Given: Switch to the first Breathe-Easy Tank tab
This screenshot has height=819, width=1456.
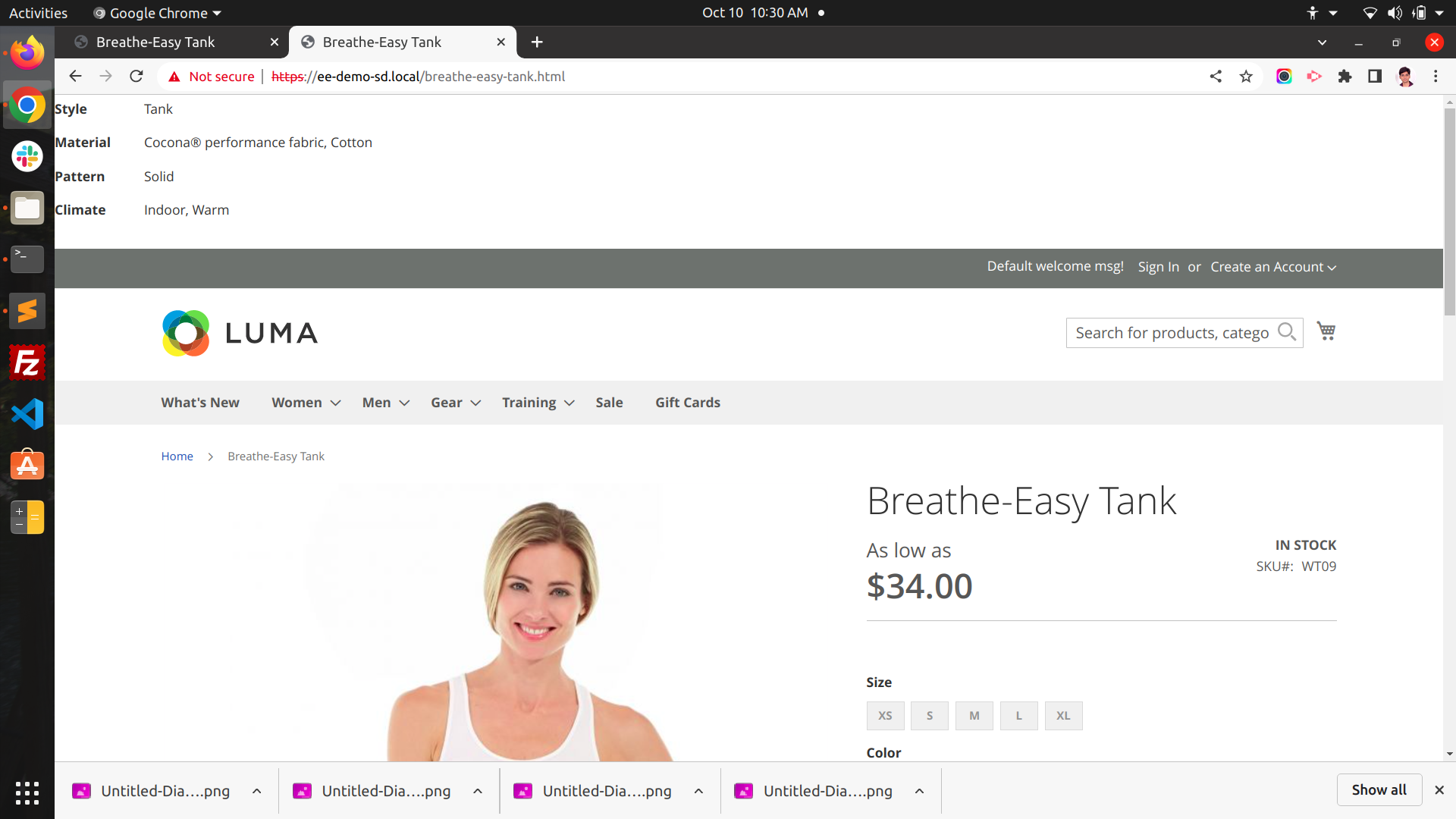Looking at the screenshot, I should (155, 42).
